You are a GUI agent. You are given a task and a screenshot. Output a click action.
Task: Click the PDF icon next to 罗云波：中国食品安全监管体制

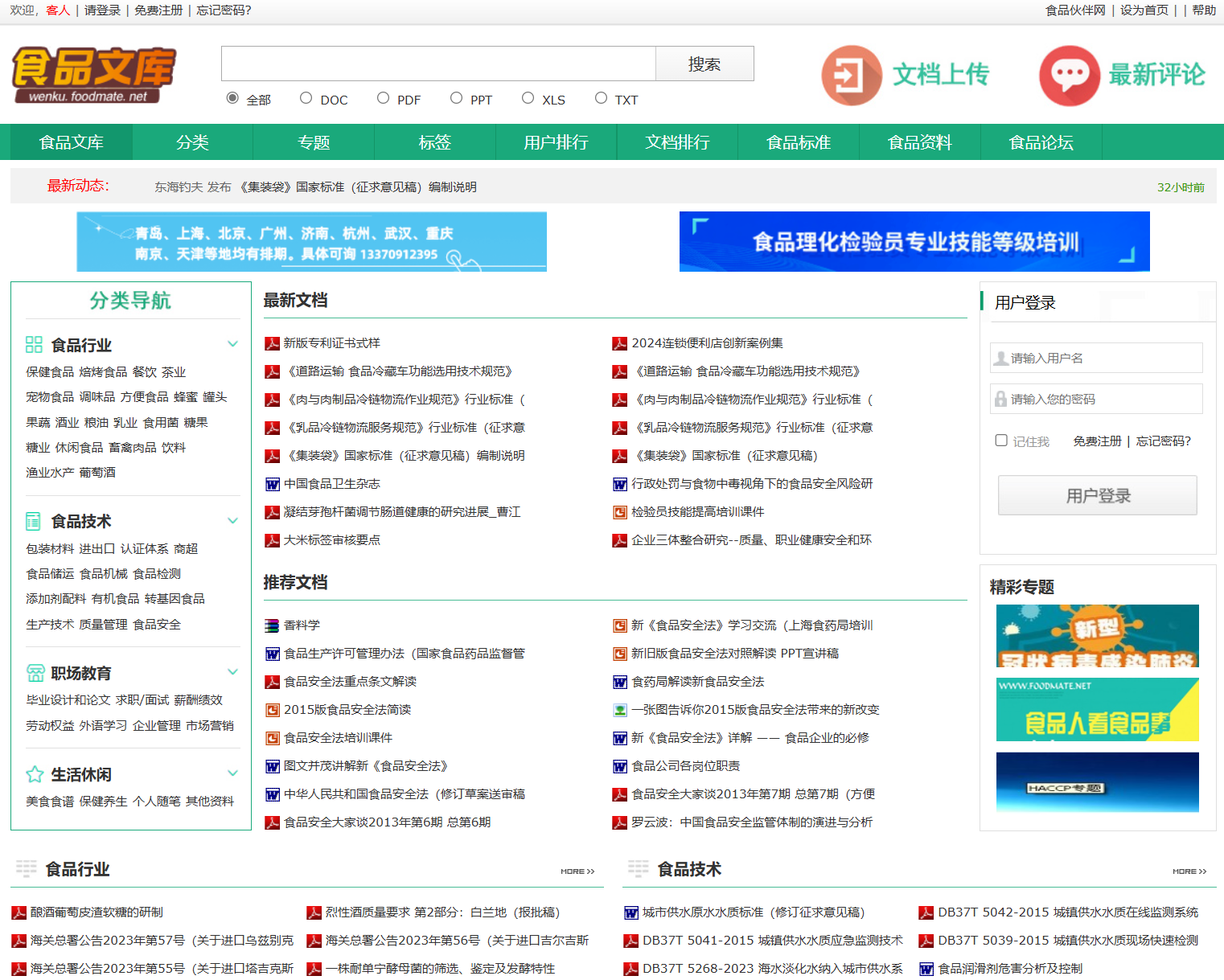(620, 822)
